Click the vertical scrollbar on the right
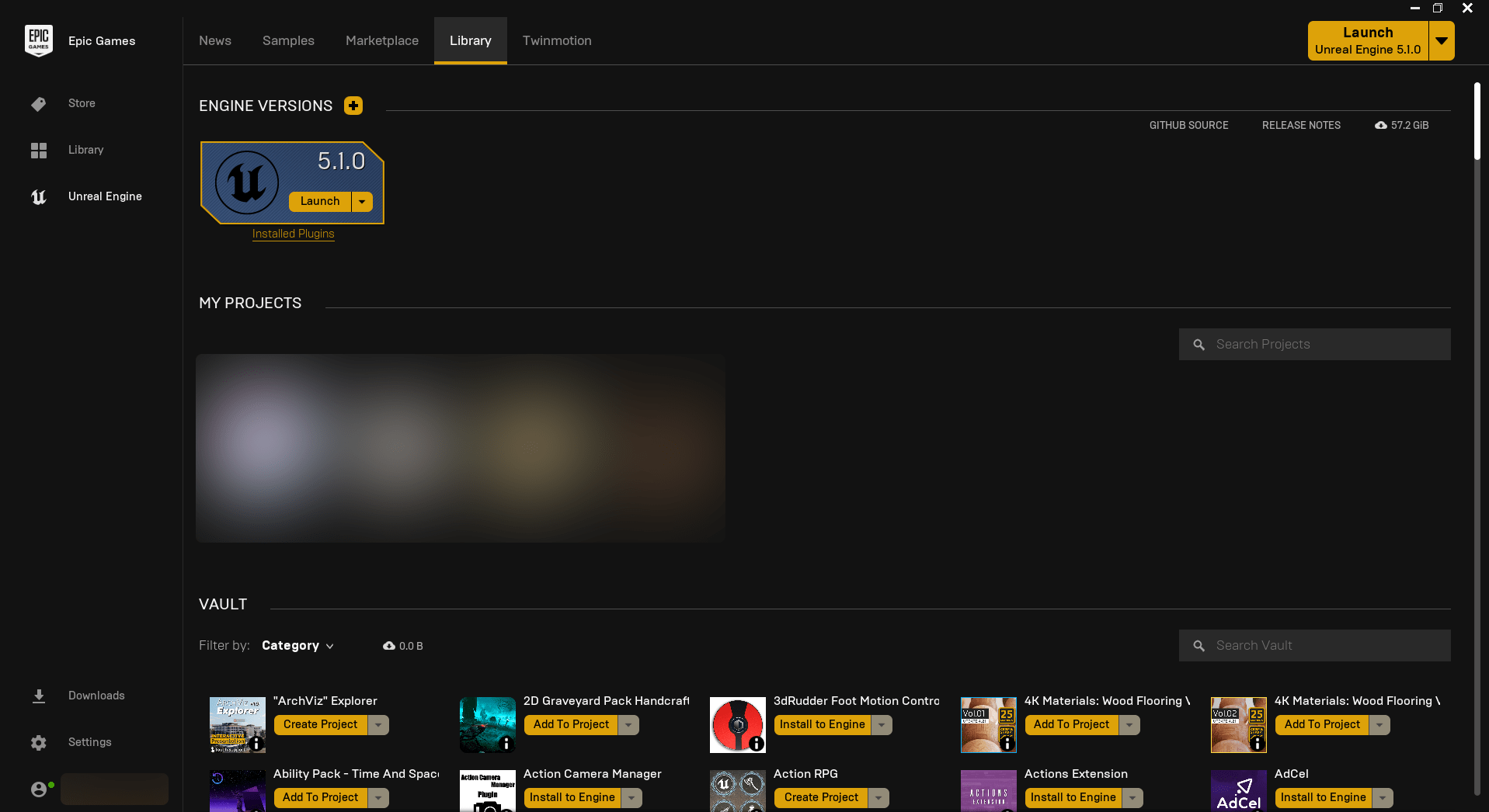The image size is (1489, 812). pyautogui.click(x=1477, y=120)
